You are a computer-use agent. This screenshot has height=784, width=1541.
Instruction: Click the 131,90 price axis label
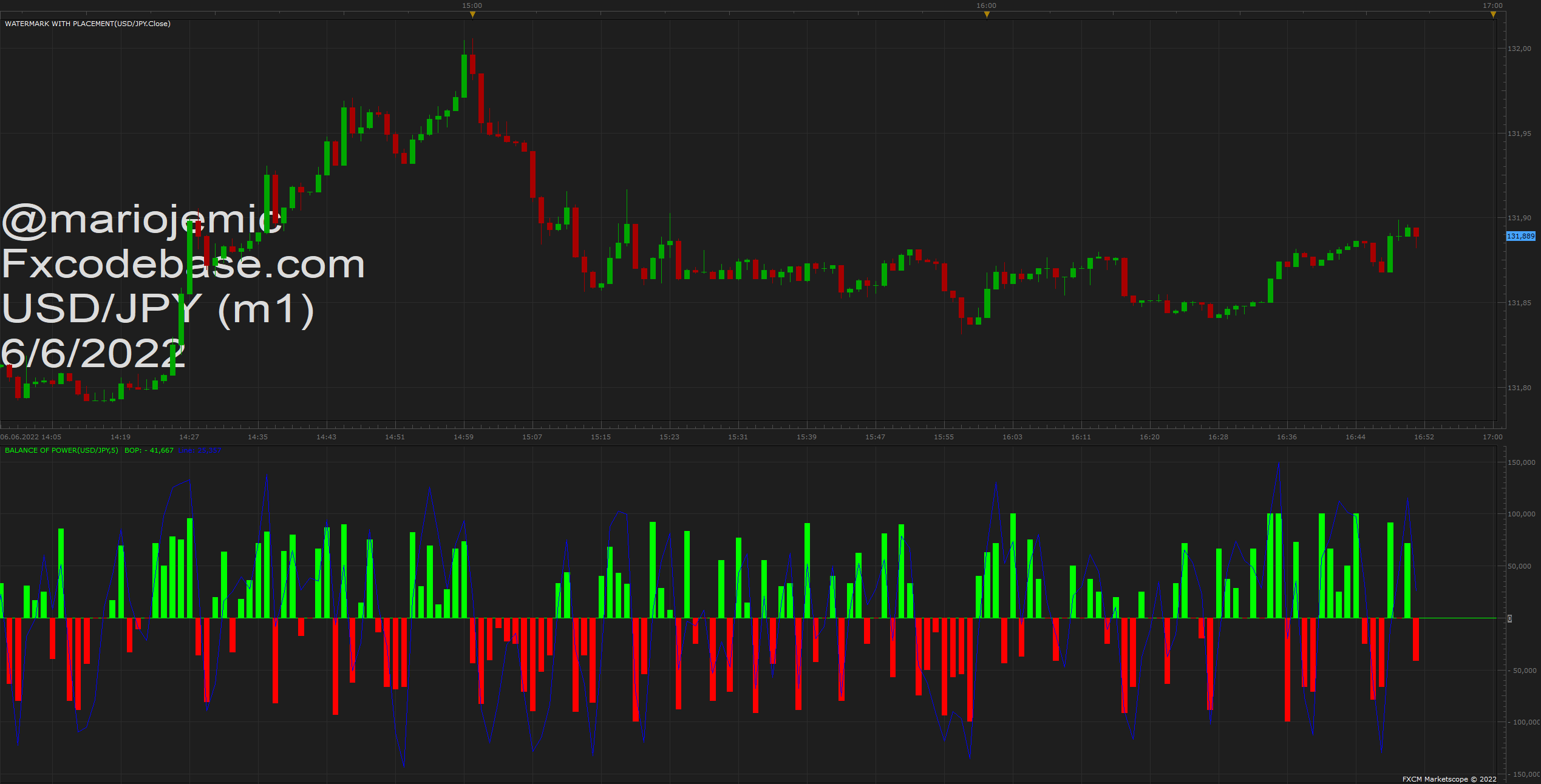(1519, 218)
